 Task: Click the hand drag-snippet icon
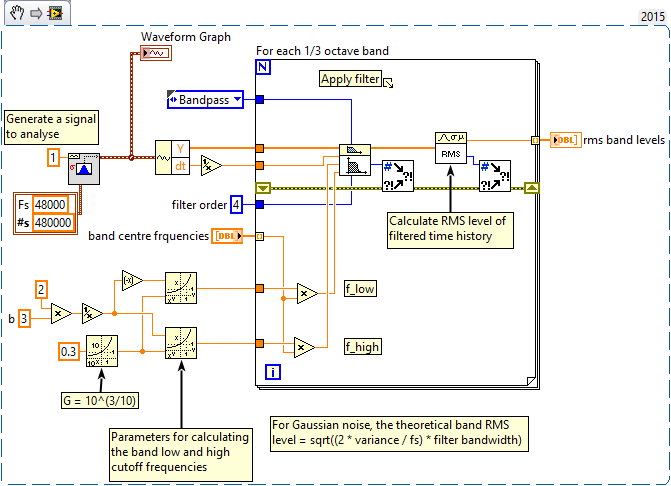(17, 13)
